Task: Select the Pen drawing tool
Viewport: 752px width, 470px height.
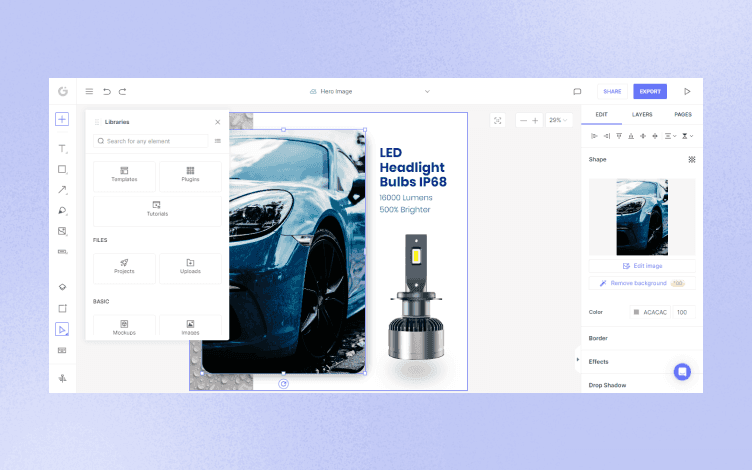Action: [x=62, y=211]
